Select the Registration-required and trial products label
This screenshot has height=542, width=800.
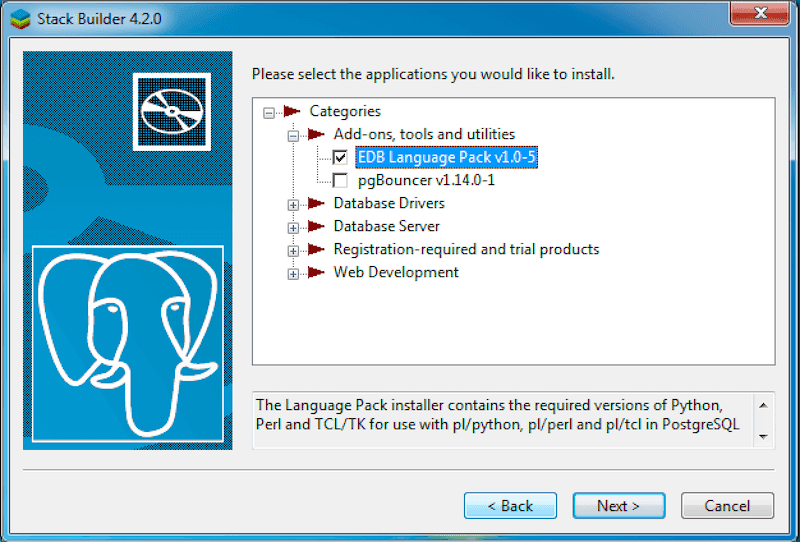click(466, 250)
